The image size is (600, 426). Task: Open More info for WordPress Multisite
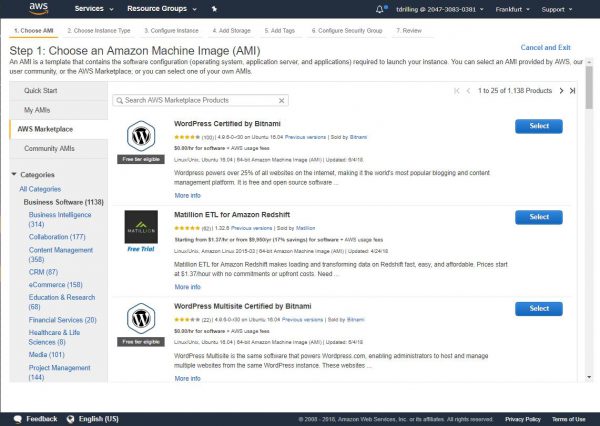188,379
